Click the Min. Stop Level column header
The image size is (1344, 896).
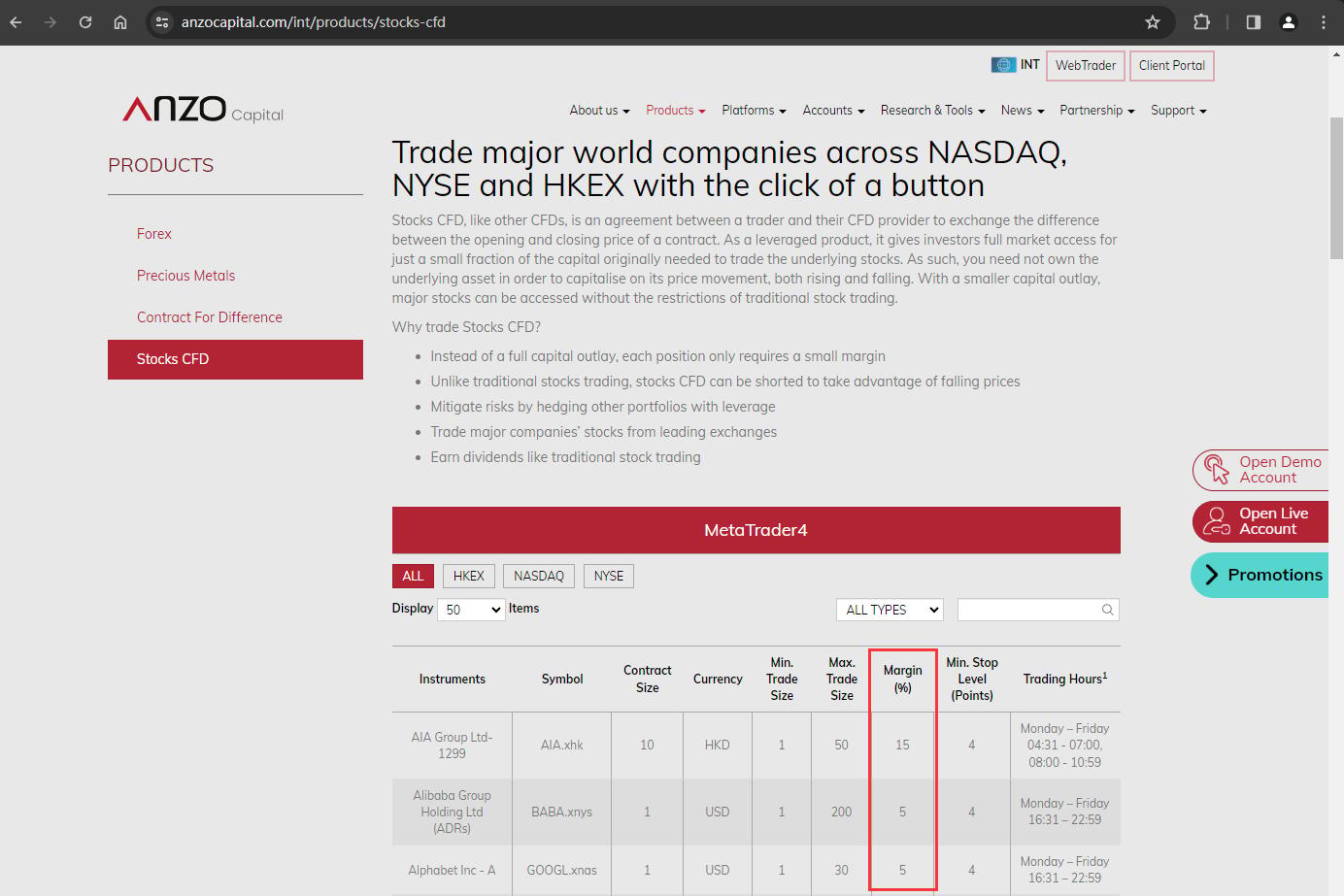point(972,679)
